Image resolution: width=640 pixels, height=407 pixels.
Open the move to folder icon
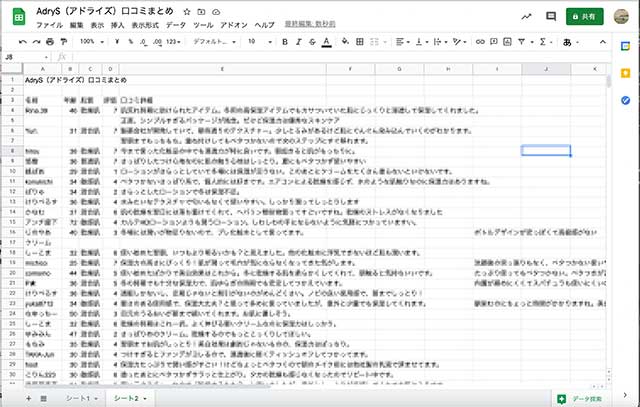[201, 12]
